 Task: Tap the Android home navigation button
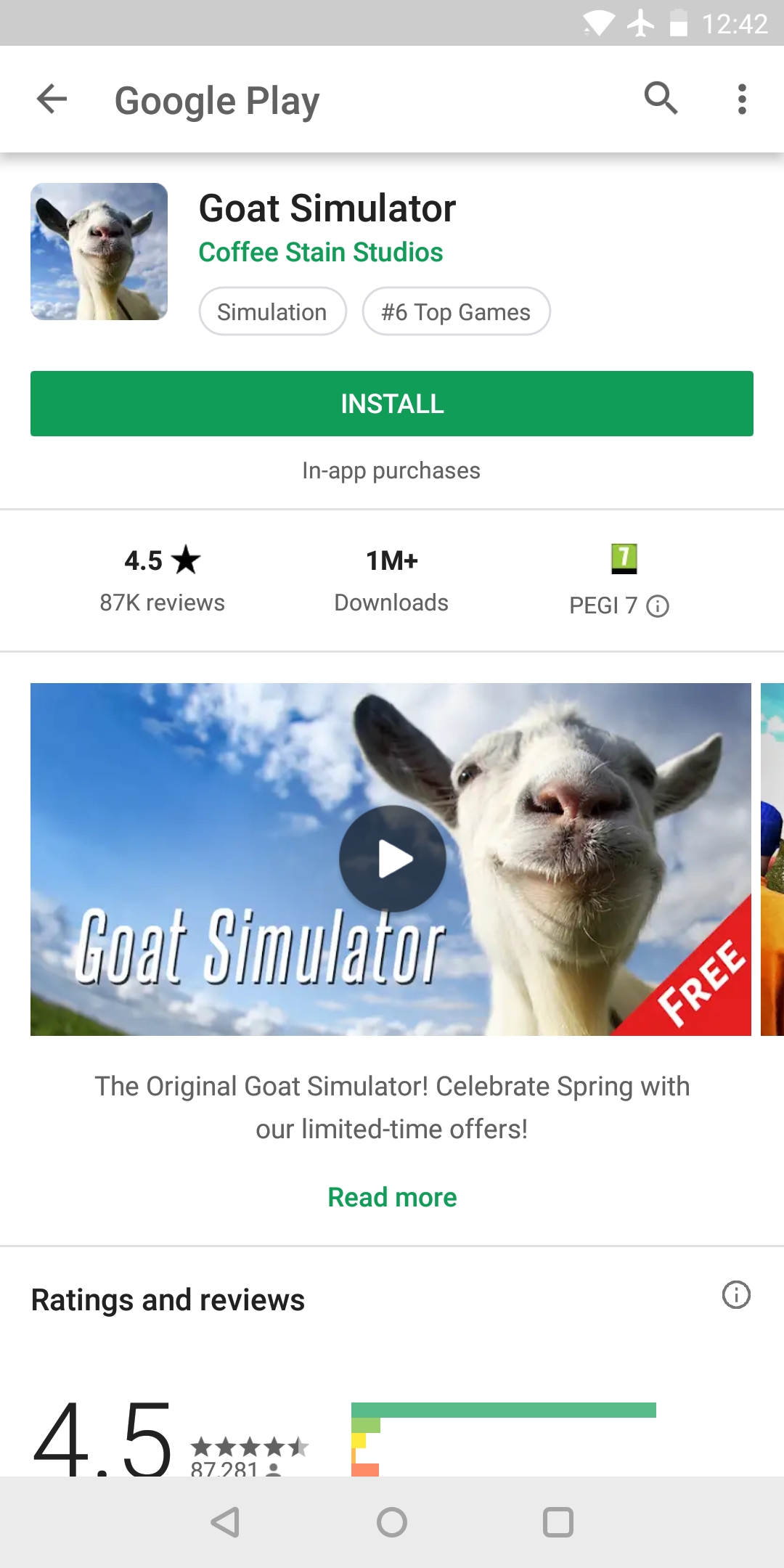pos(392,1522)
